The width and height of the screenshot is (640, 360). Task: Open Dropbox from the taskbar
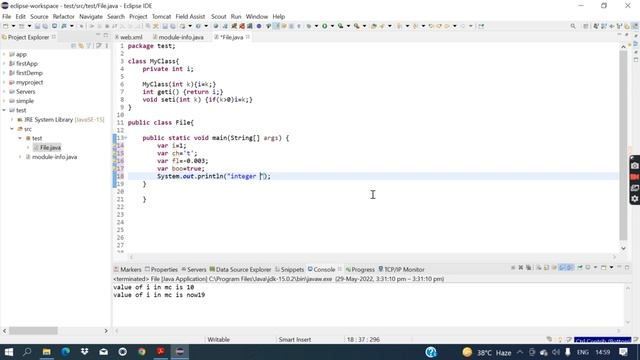click(84, 352)
